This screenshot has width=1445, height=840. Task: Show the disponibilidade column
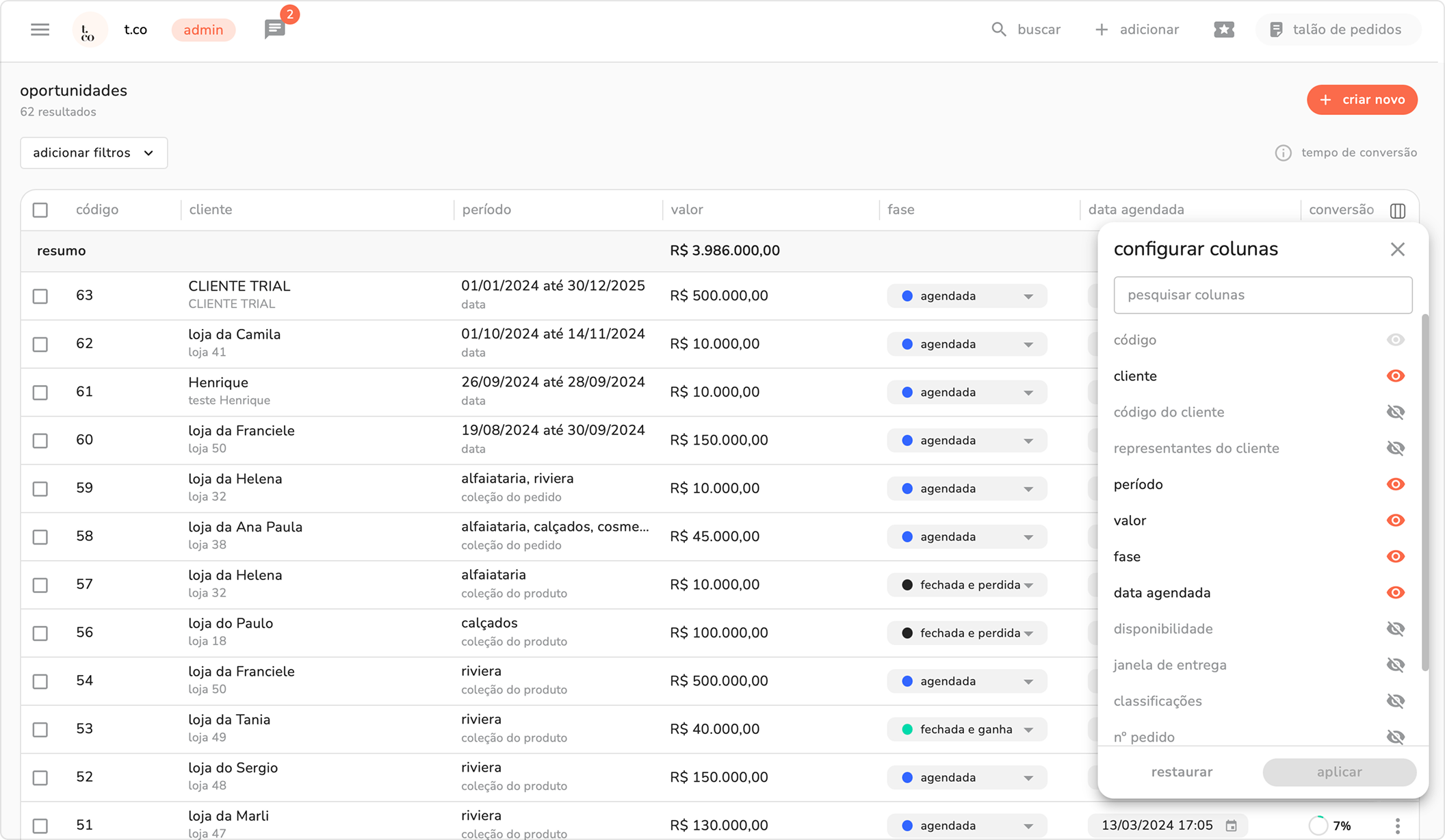(x=1395, y=629)
